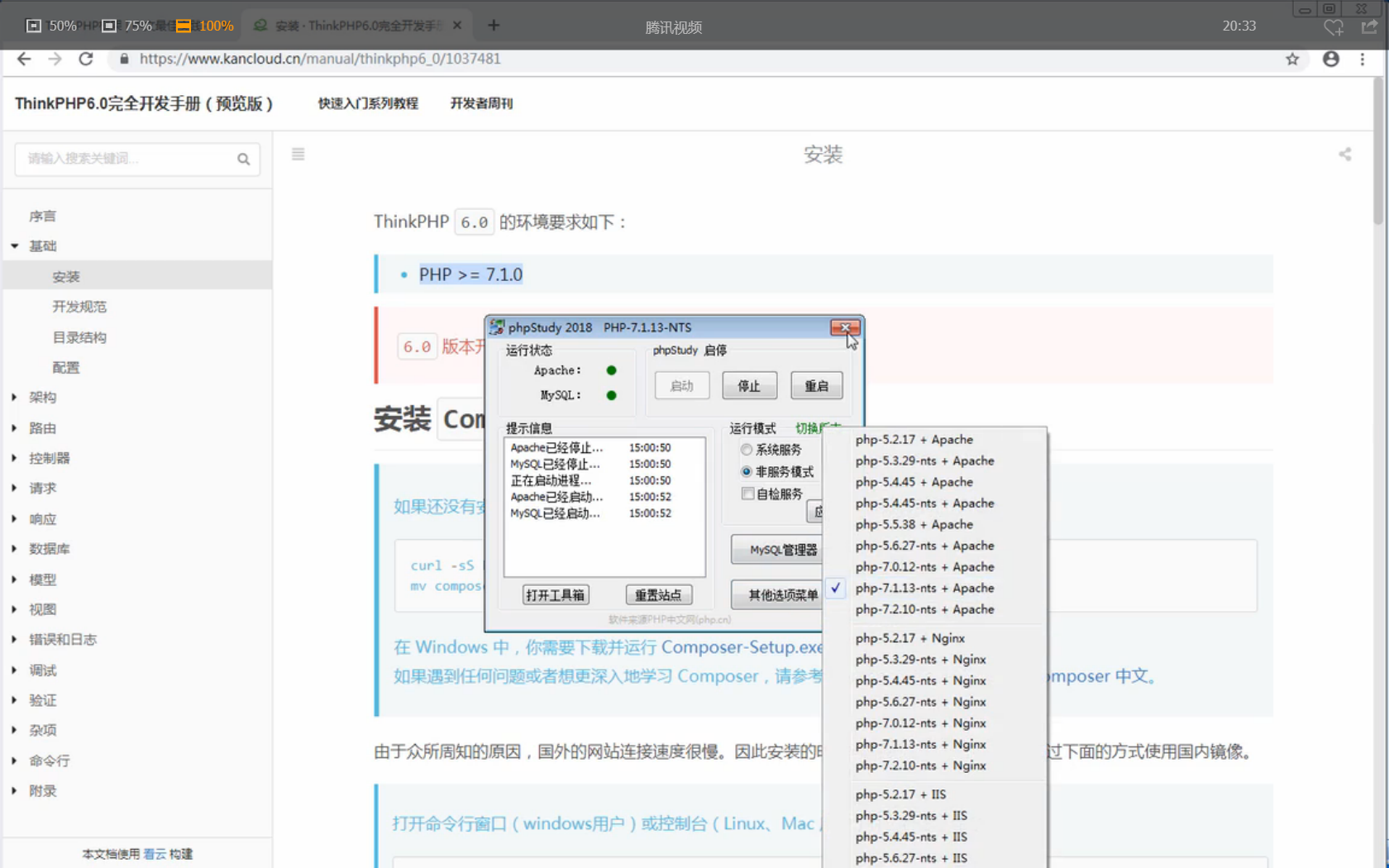The height and width of the screenshot is (868, 1389).
Task: Go back in the browser
Action: coord(24,59)
